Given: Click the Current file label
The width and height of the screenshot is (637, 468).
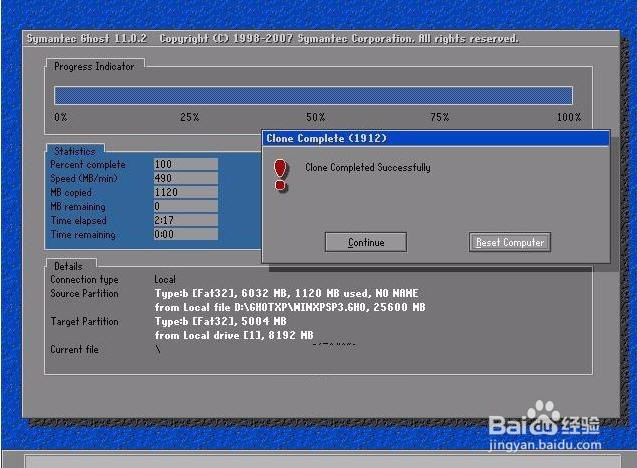Looking at the screenshot, I should pyautogui.click(x=74, y=349).
